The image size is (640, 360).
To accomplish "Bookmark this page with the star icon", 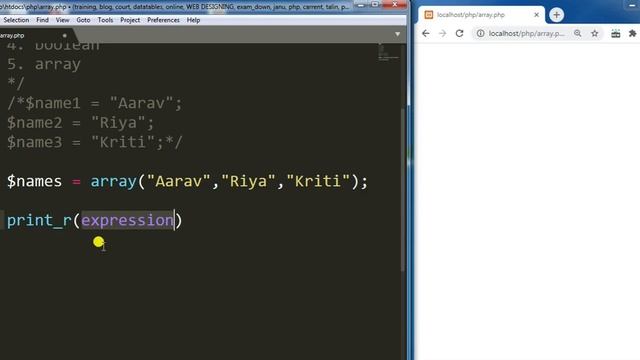I will (595, 33).
